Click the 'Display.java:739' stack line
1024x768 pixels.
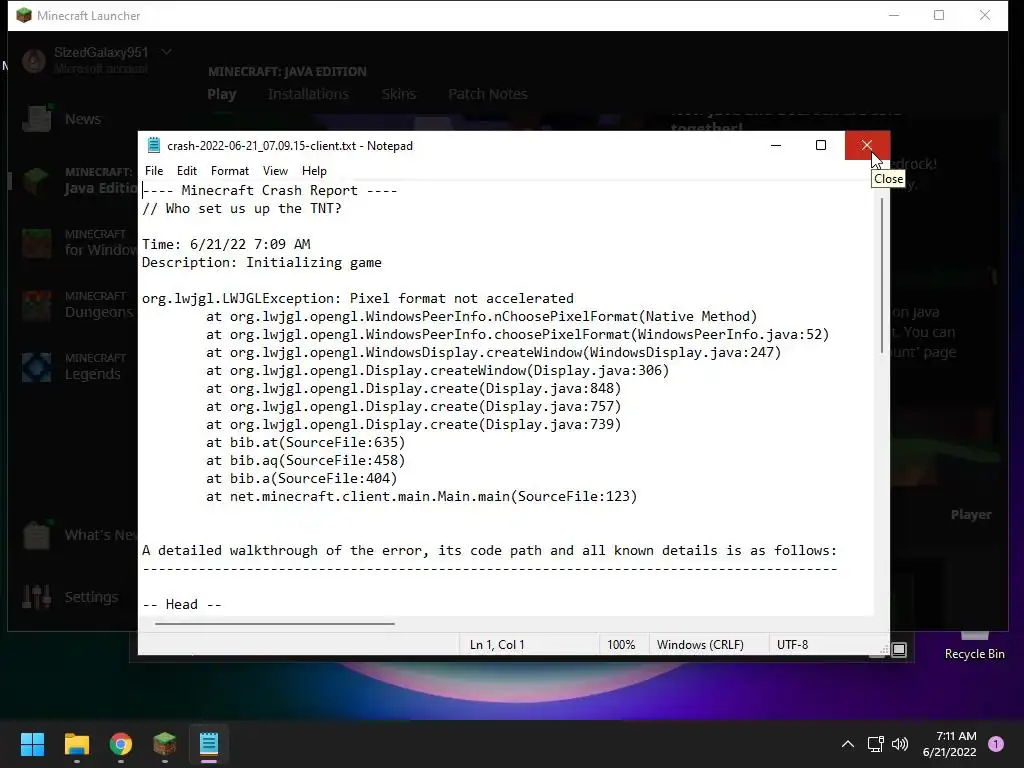coord(413,424)
